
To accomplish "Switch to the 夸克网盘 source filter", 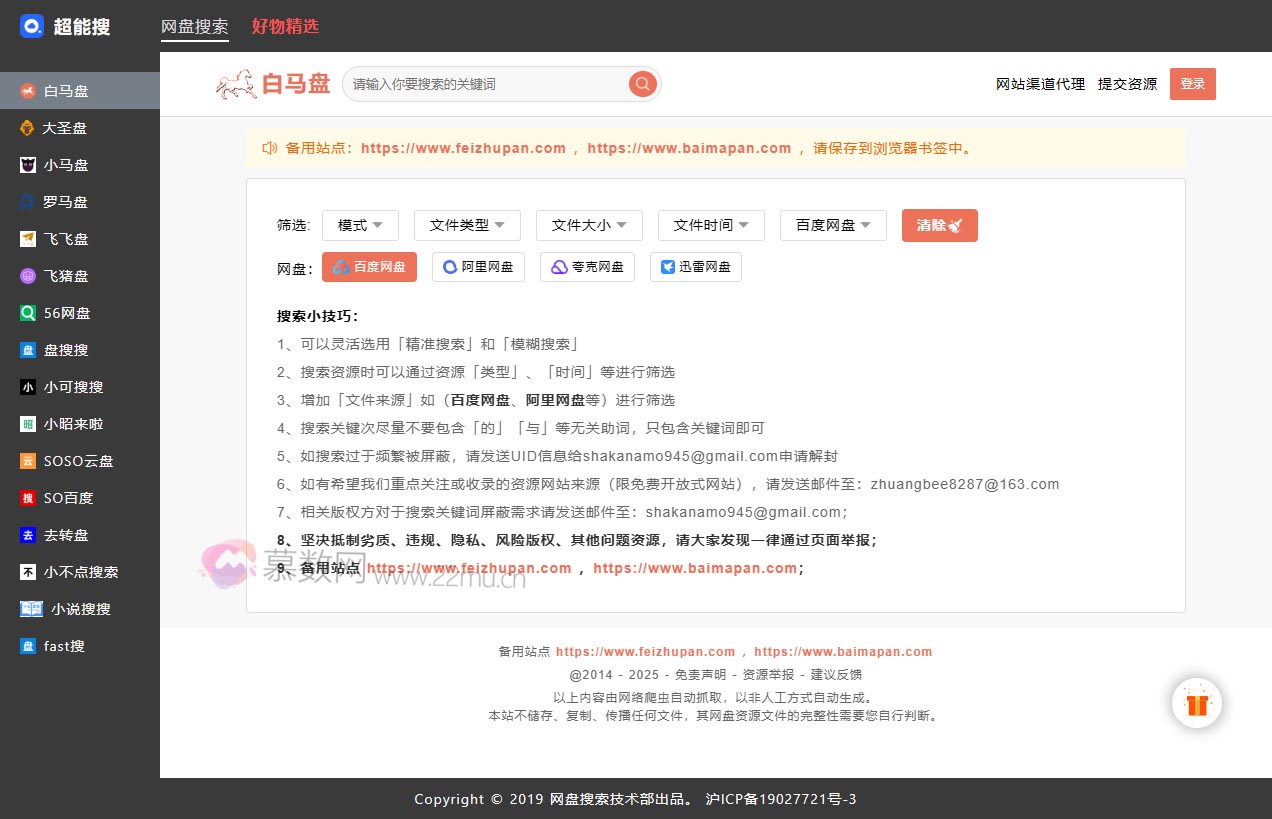I will 587,267.
